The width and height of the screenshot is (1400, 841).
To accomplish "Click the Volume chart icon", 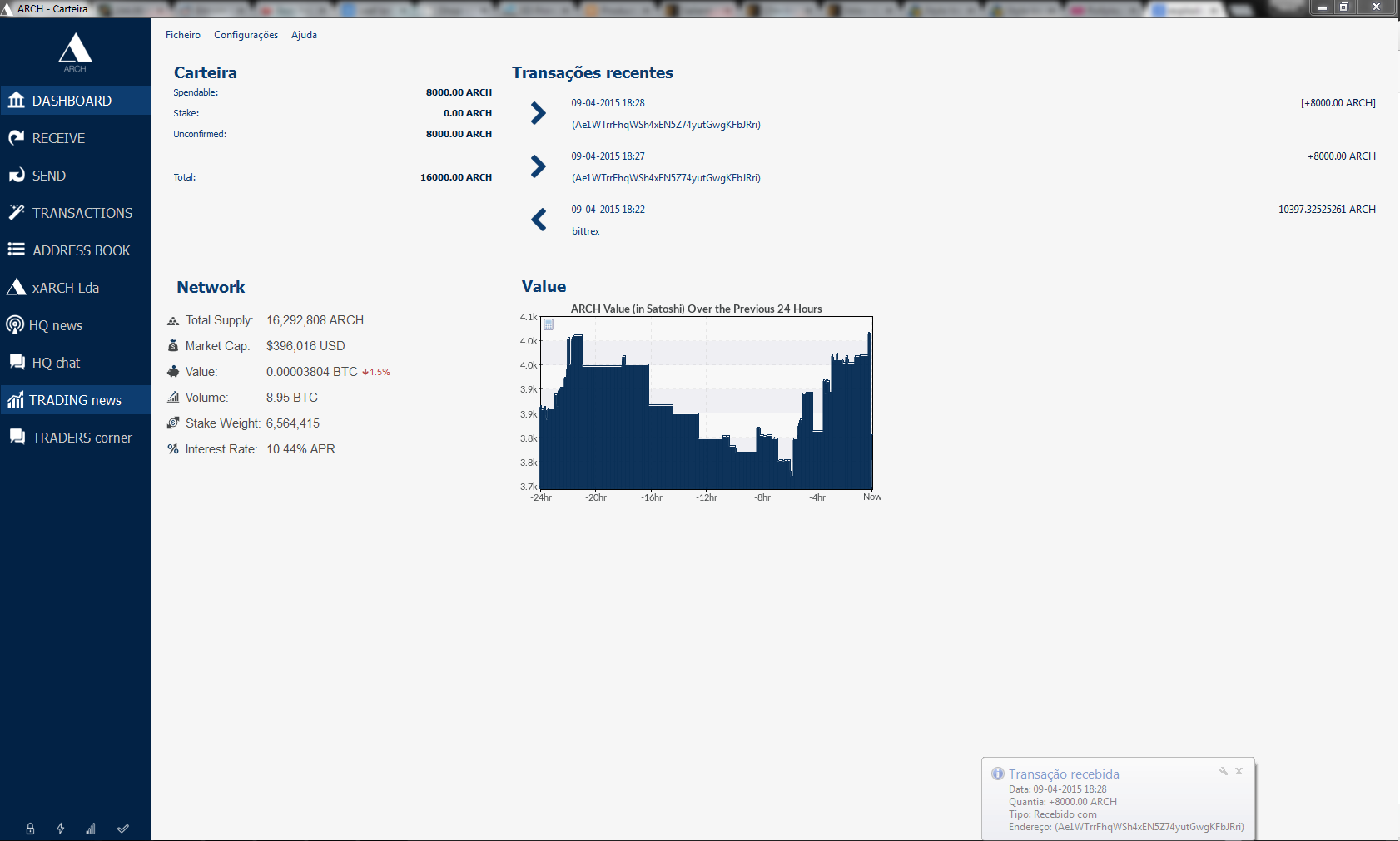I will click(x=173, y=398).
